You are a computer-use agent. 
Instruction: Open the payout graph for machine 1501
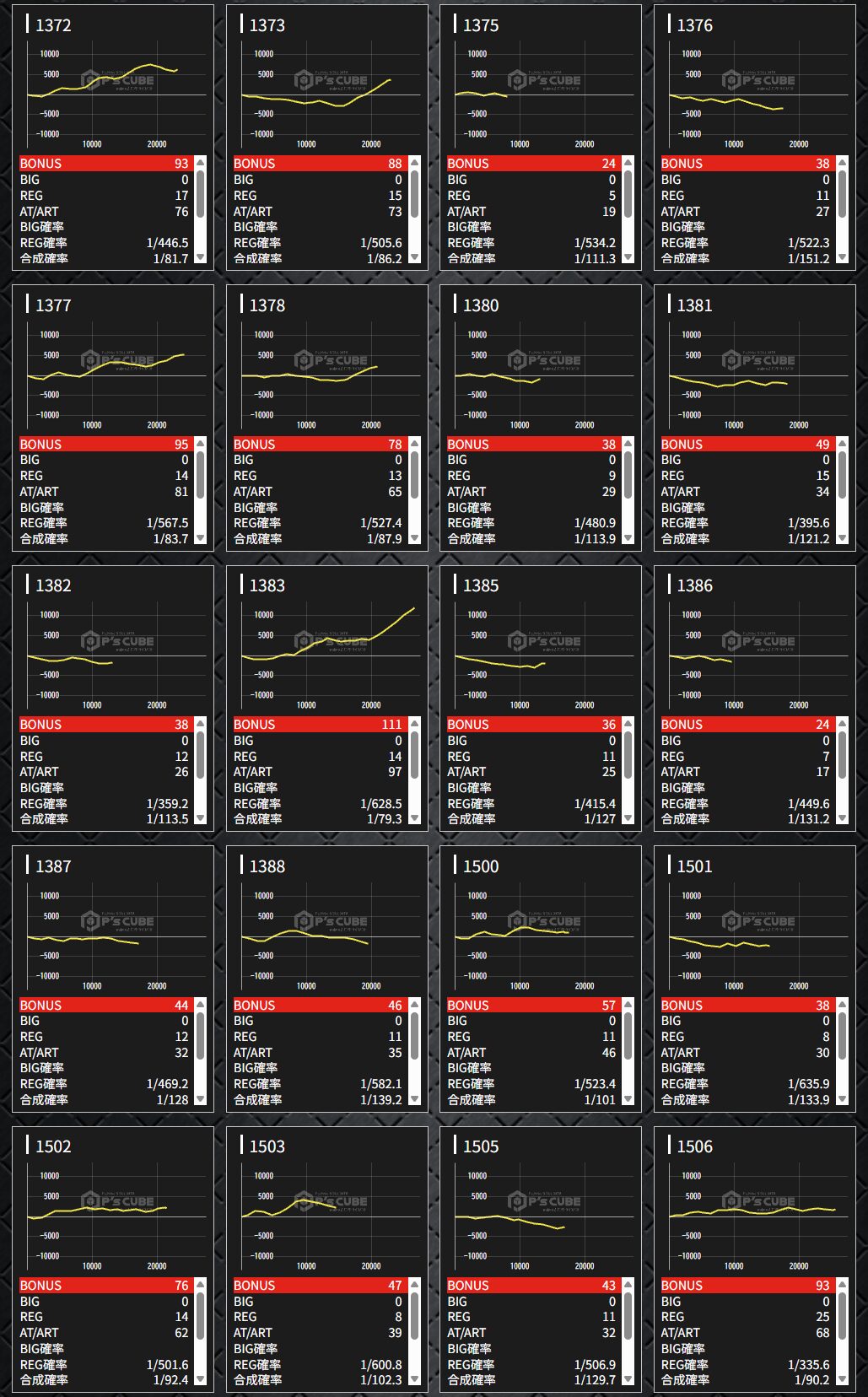tap(754, 938)
